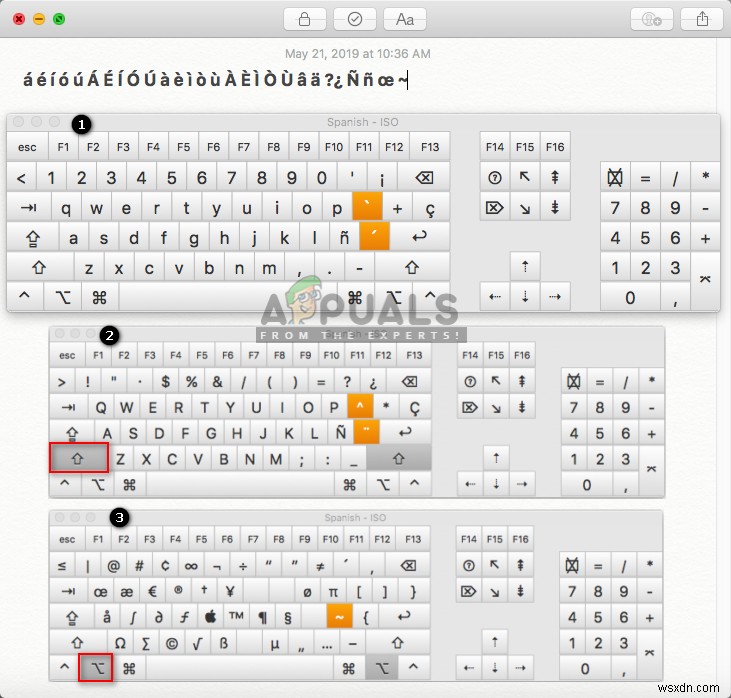
Task: Click the note text with accented characters
Action: [x=215, y=80]
